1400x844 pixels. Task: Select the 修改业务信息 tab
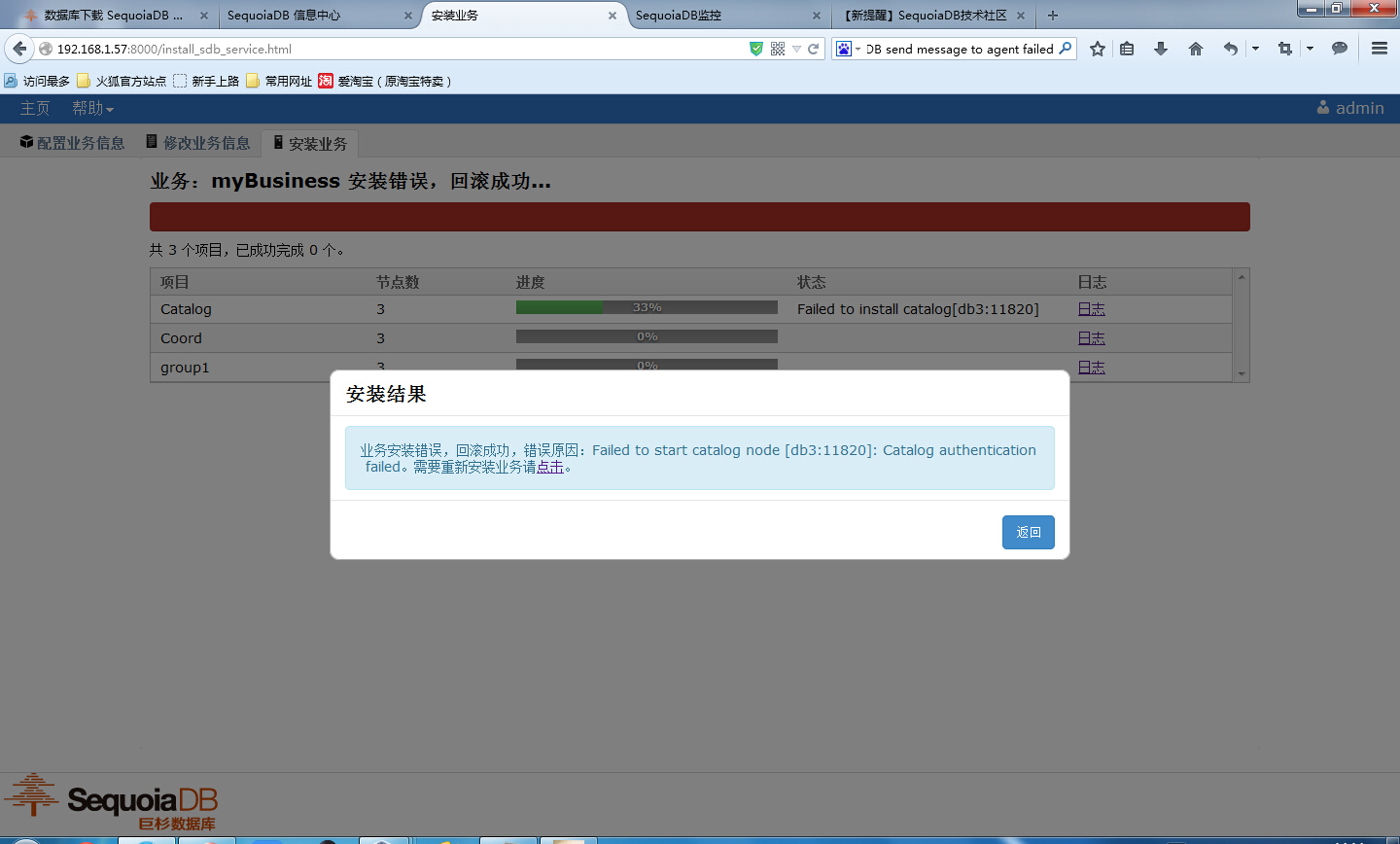coord(198,143)
